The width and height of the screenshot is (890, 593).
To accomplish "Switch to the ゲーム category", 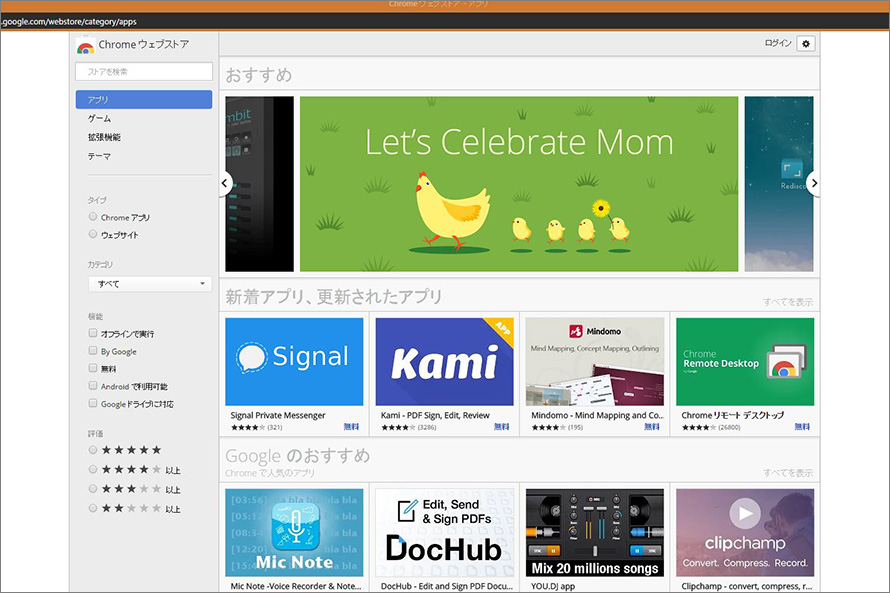I will (99, 118).
